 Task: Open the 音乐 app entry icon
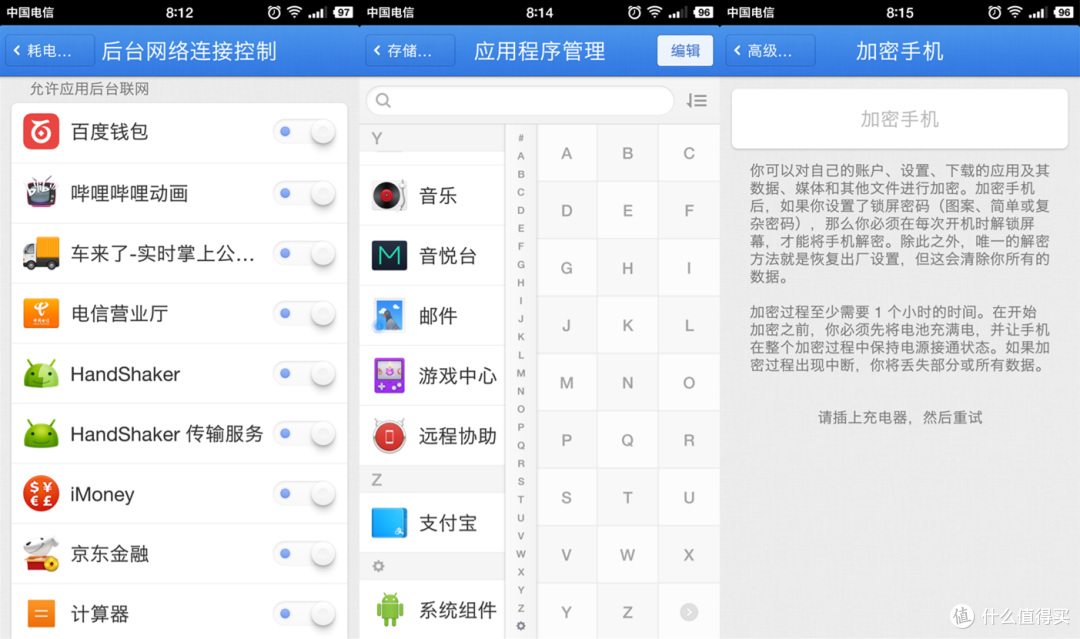coord(389,196)
